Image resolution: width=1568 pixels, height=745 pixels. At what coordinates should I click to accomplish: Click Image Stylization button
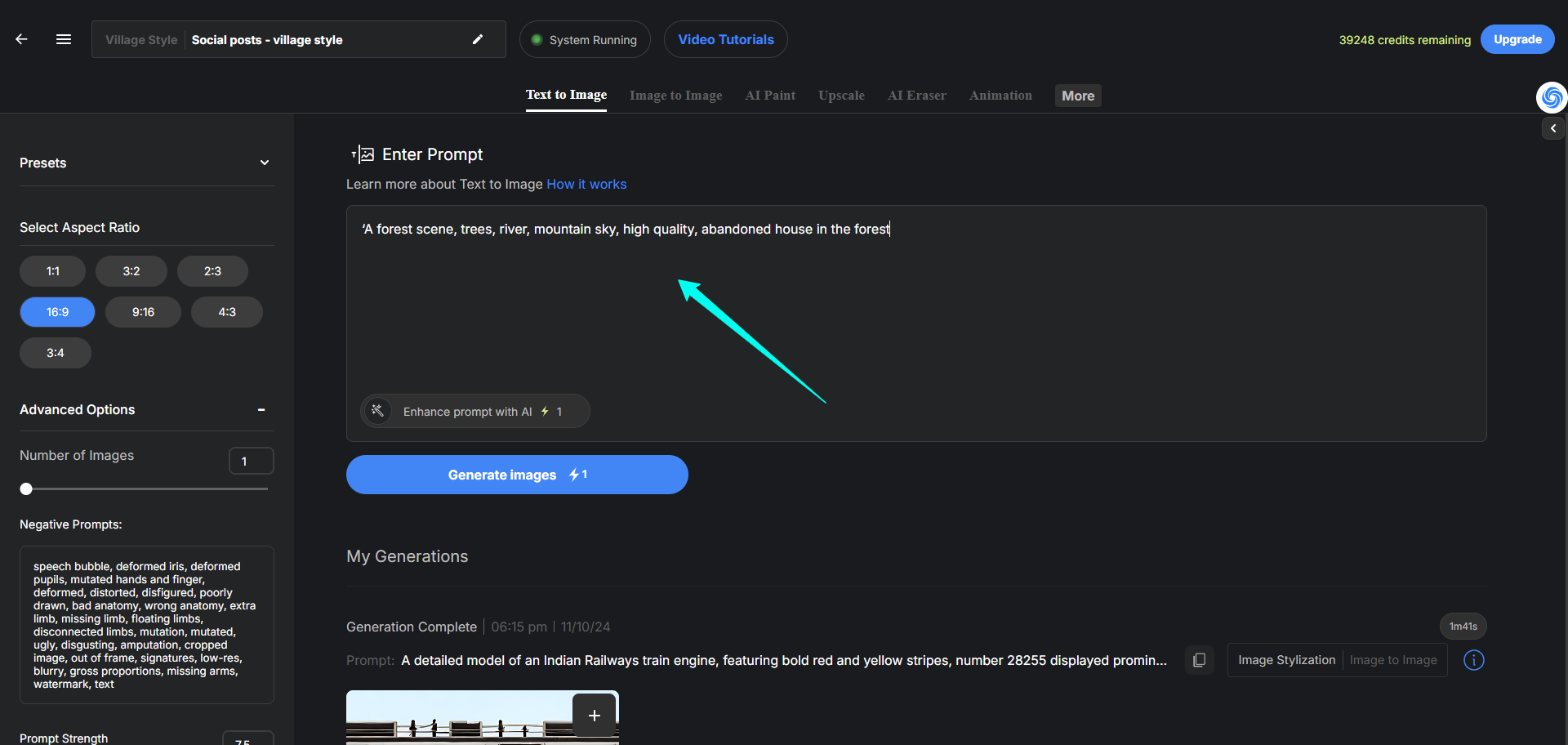(x=1287, y=660)
